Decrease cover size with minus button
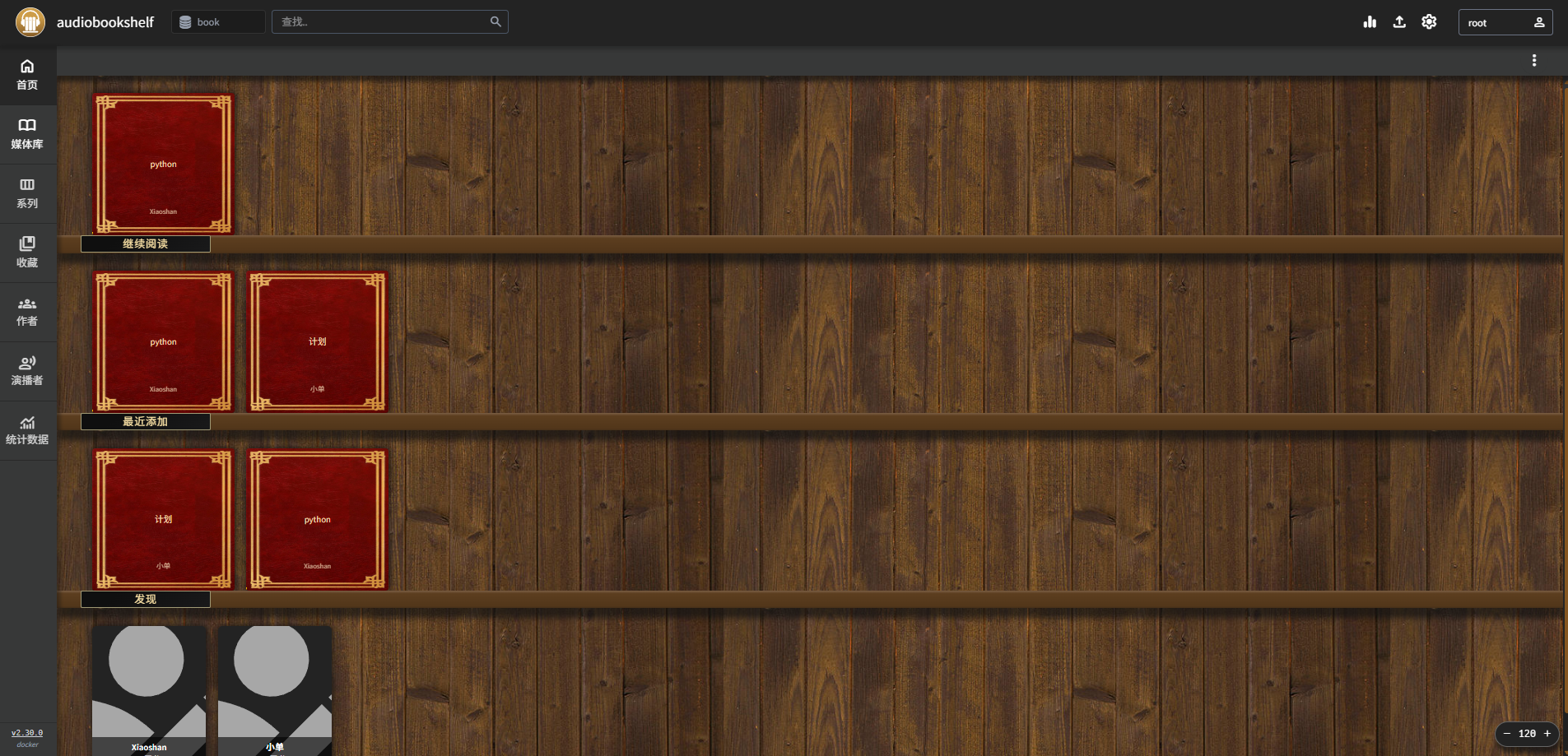 point(1507,734)
